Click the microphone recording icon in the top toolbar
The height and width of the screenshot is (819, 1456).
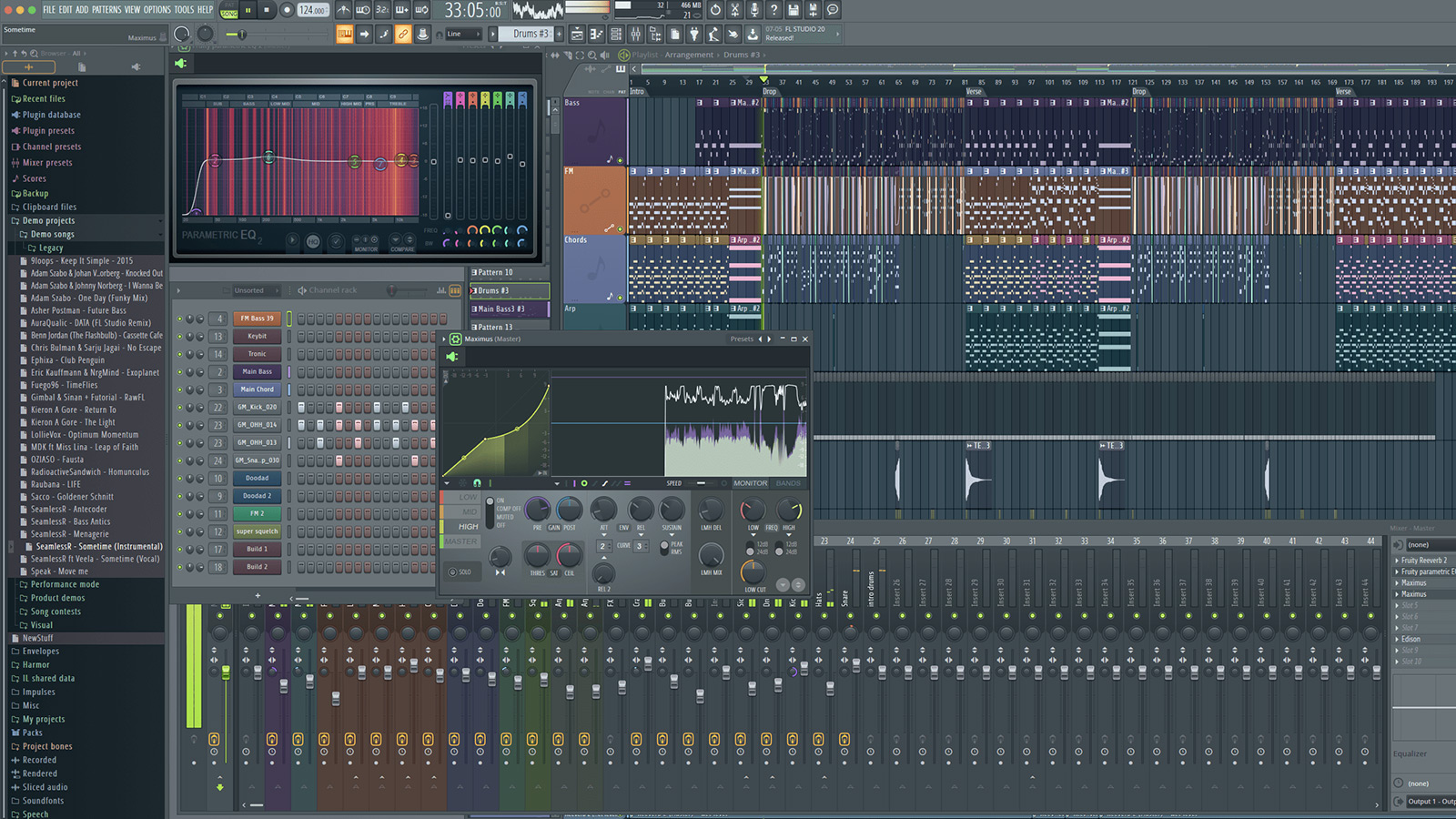[754, 10]
